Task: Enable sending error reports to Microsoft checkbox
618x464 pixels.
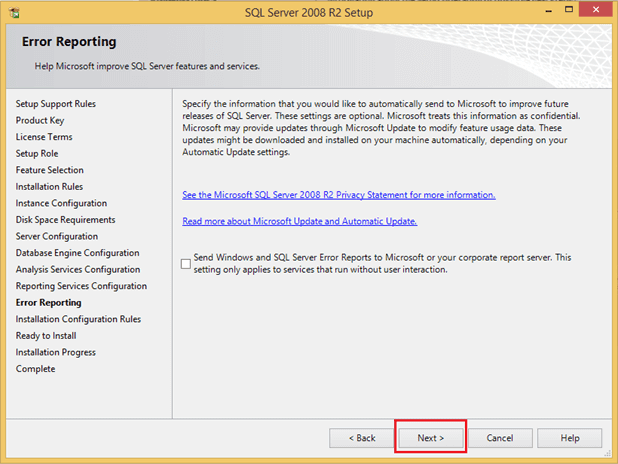Action: pos(186,264)
